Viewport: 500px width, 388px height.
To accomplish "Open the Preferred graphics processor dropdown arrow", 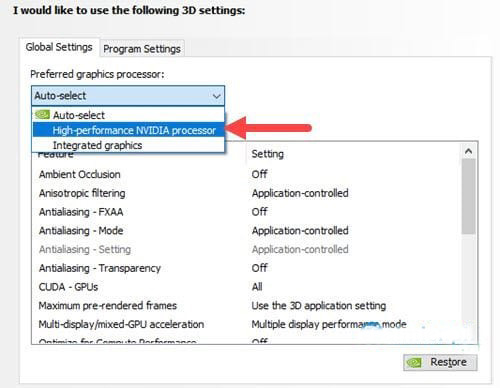I will (216, 96).
